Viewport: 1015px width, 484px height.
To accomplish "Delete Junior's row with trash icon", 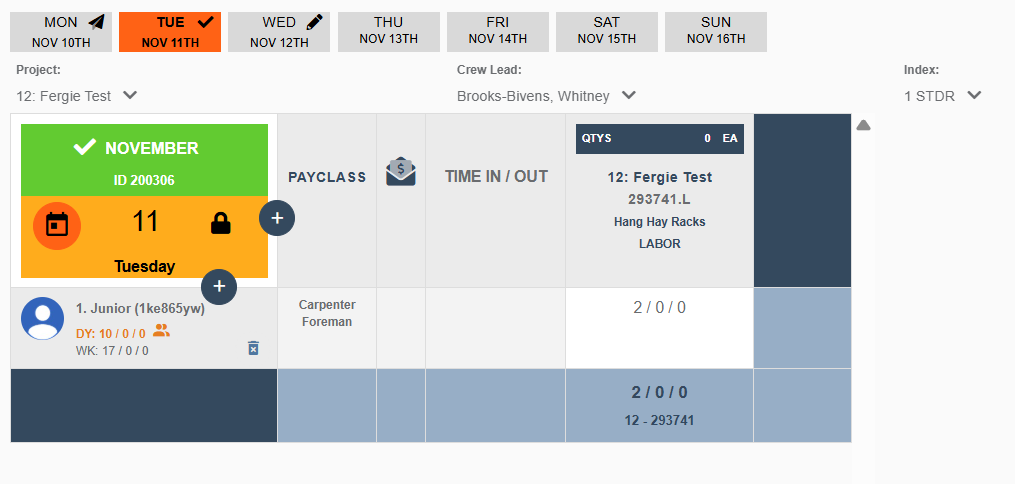I will coord(253,348).
